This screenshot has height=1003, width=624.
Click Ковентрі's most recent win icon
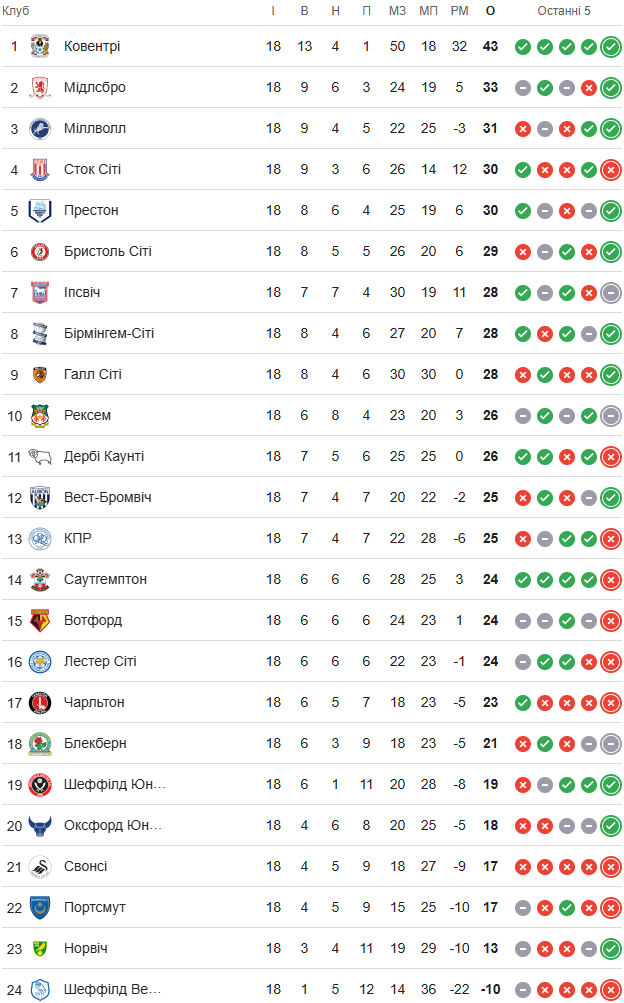point(611,46)
